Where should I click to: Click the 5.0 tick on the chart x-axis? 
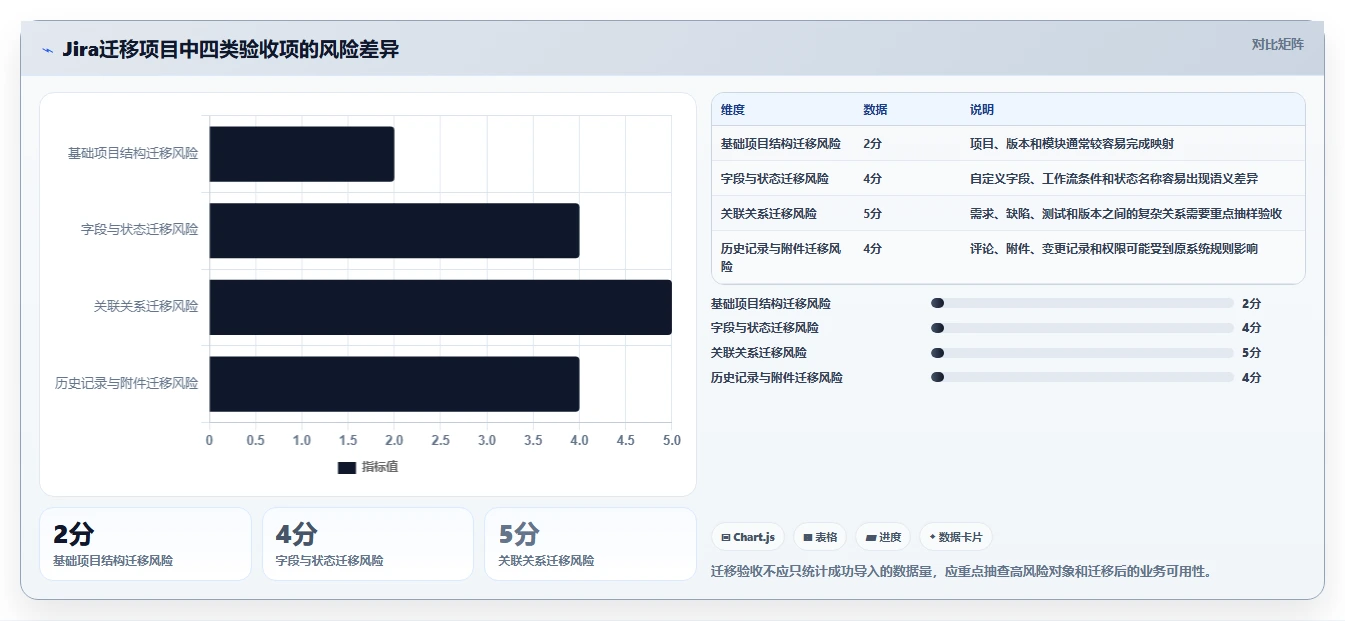tap(671, 440)
